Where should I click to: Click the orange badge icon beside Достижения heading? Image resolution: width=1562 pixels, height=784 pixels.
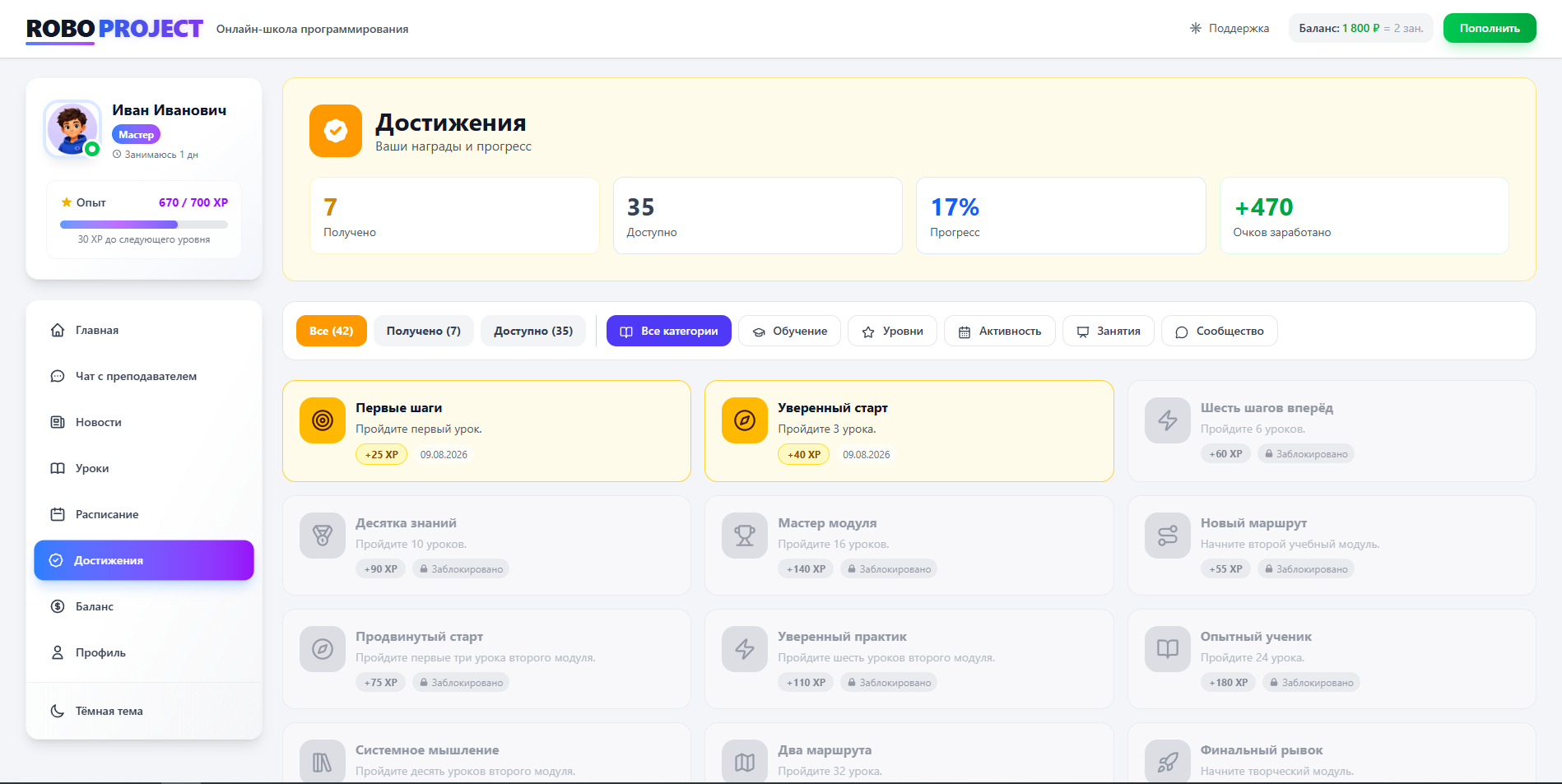click(336, 131)
